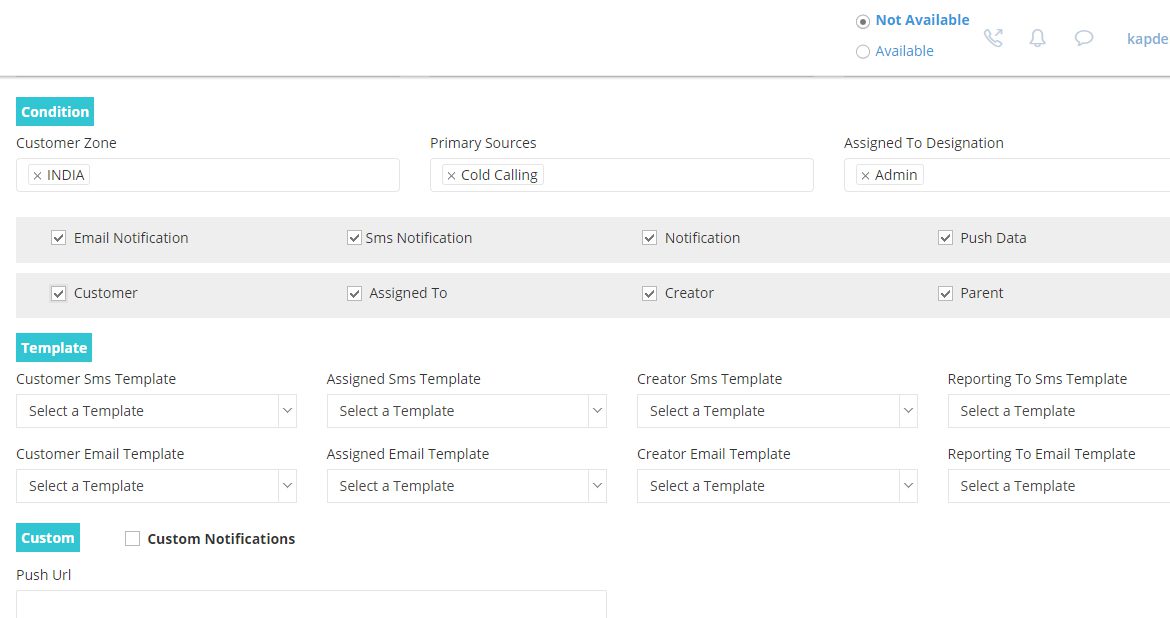
Task: Open the Creator Email Template dropdown
Action: 777,486
